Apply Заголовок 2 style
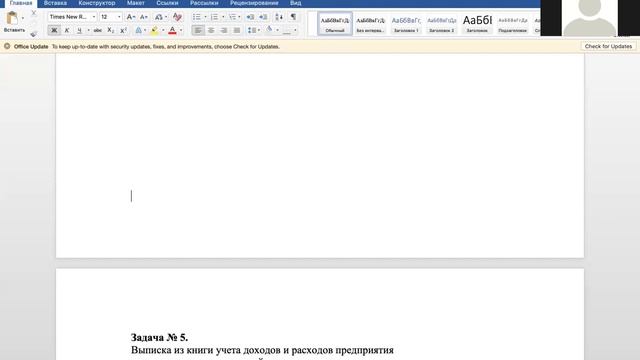640x360 pixels. click(442, 24)
